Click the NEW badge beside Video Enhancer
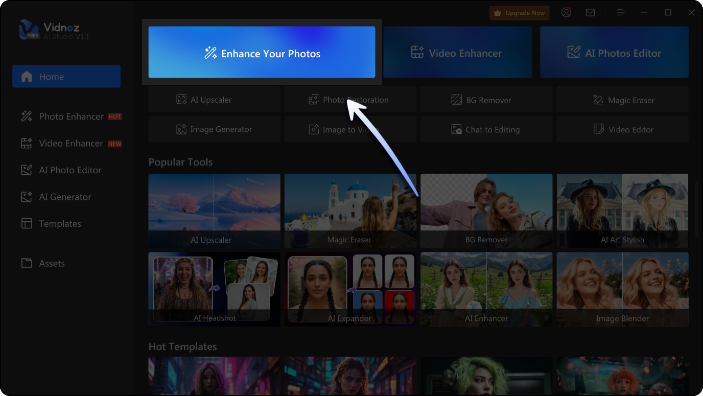The width and height of the screenshot is (703, 396). tap(115, 144)
